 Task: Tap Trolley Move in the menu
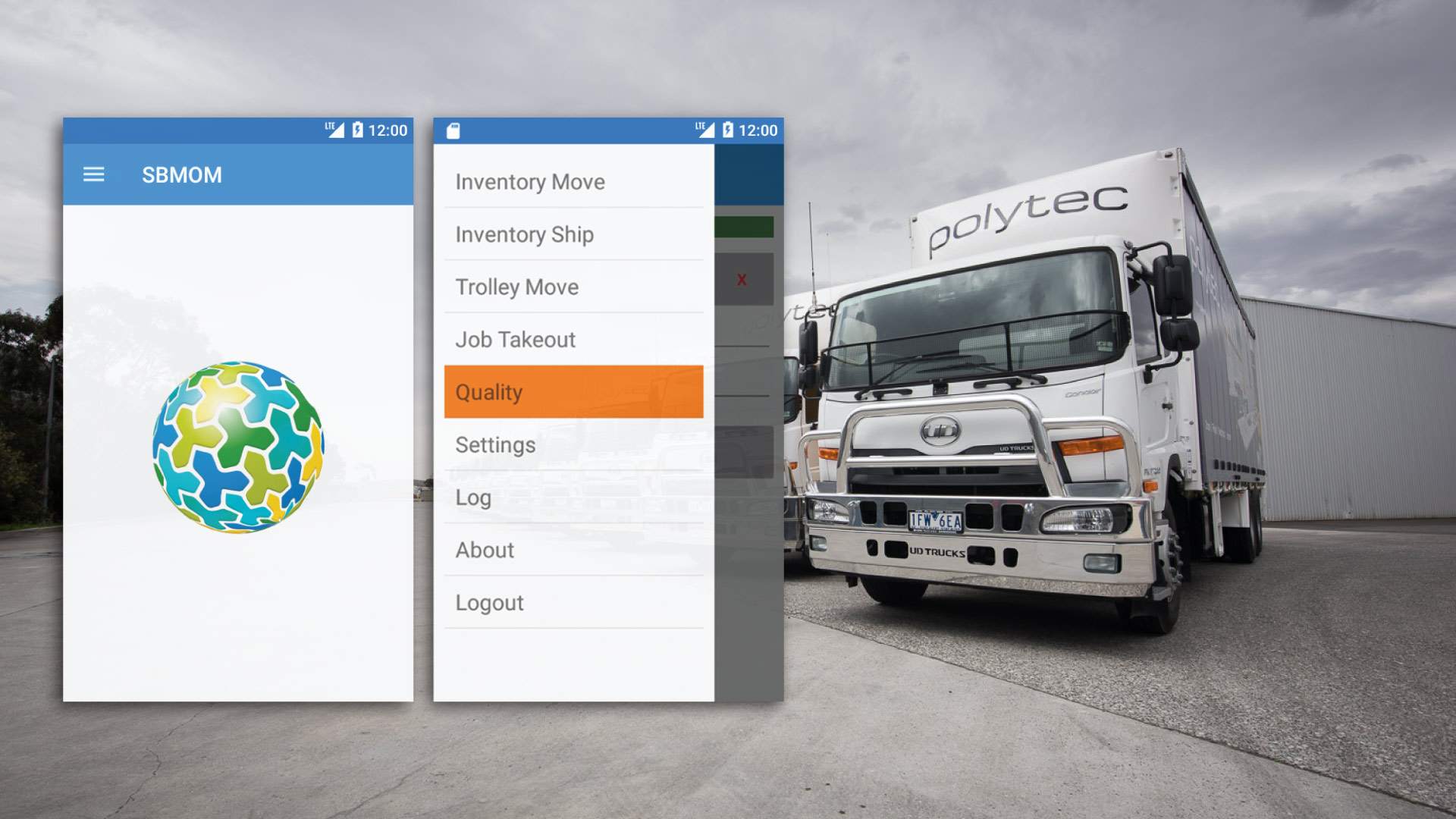point(516,287)
